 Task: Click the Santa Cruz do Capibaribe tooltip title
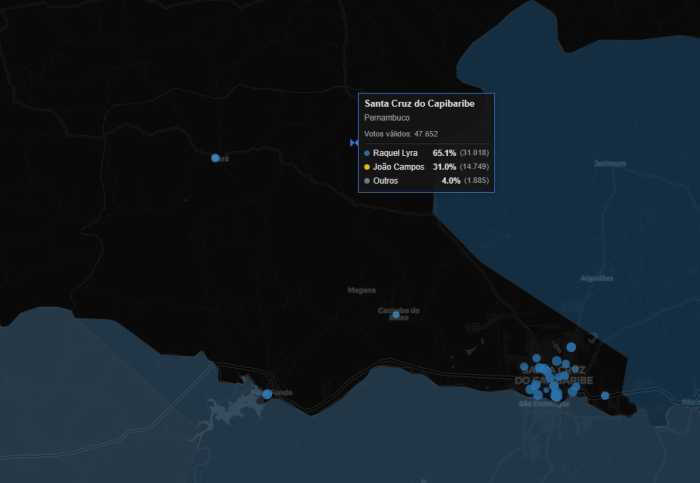(x=419, y=104)
